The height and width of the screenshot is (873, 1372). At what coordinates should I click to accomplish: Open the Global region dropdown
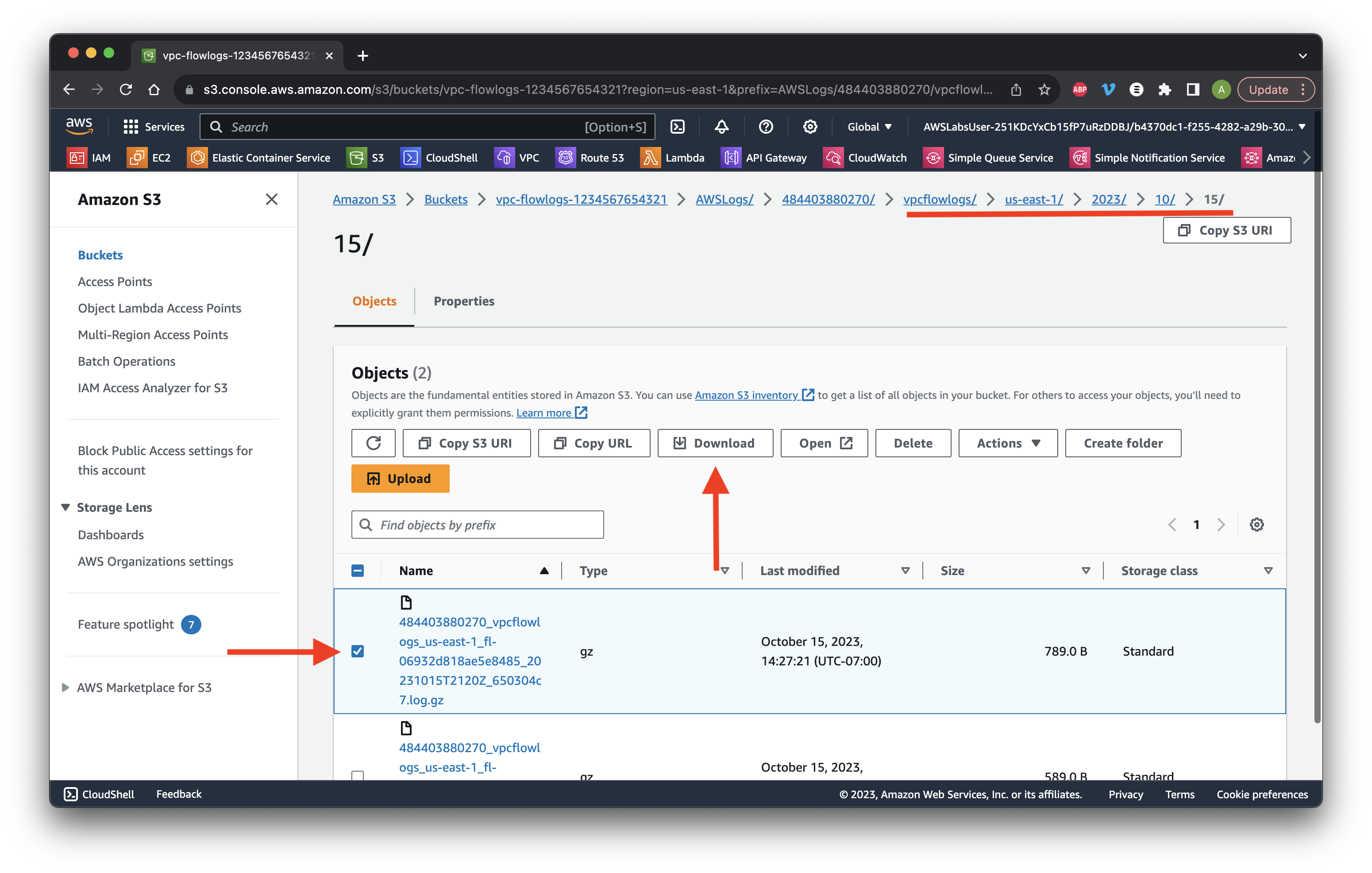tap(869, 127)
